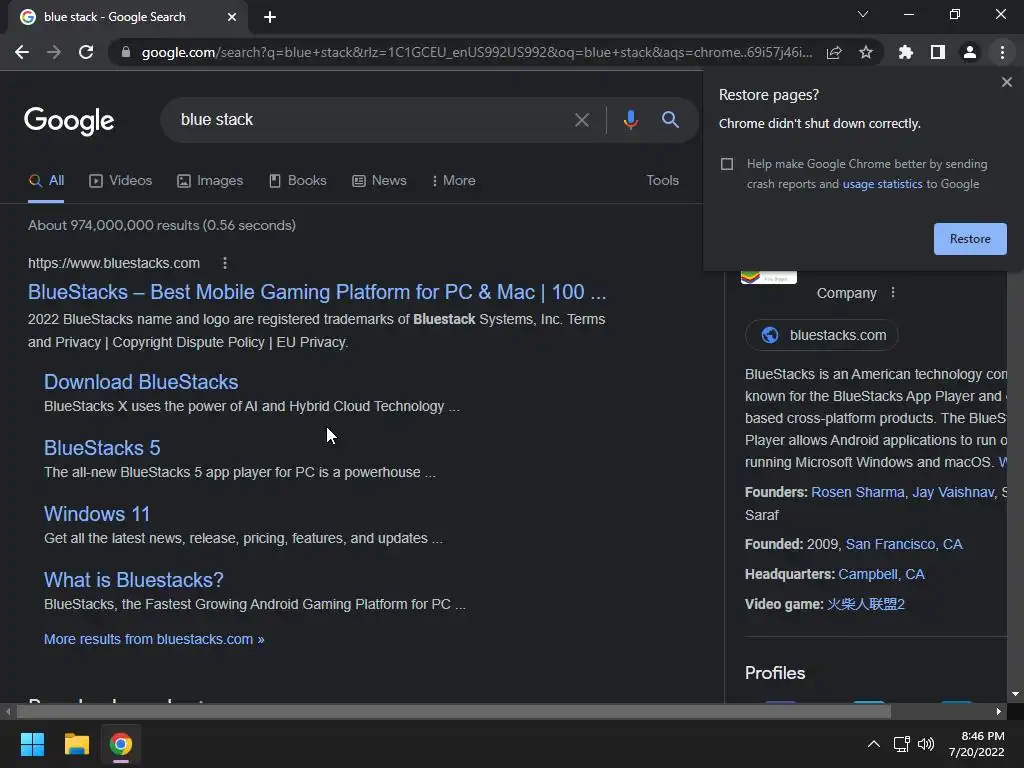Viewport: 1024px width, 768px height.
Task: Open a new tab with plus button
Action: click(x=270, y=17)
